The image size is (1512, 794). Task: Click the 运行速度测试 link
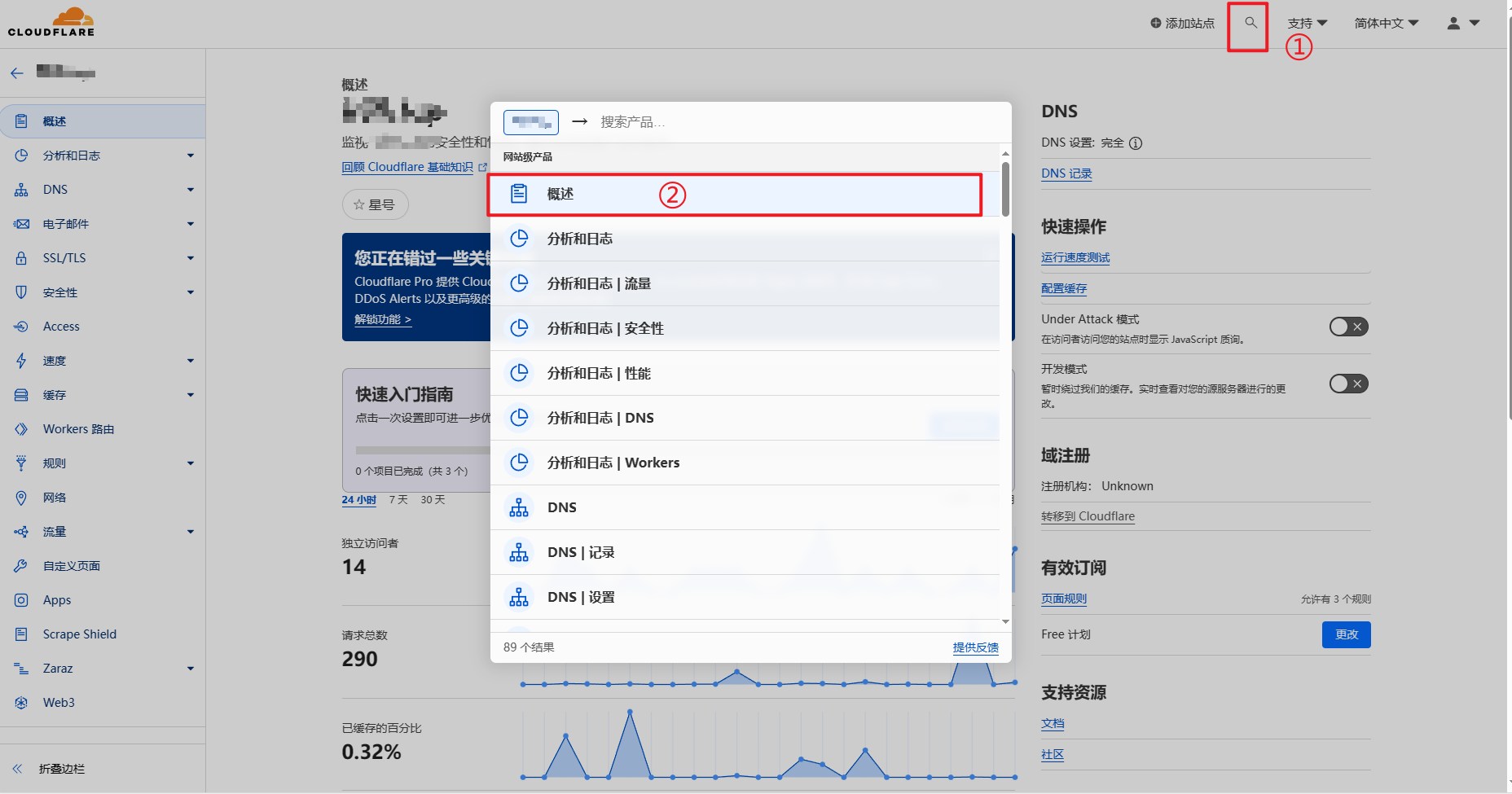tap(1075, 257)
